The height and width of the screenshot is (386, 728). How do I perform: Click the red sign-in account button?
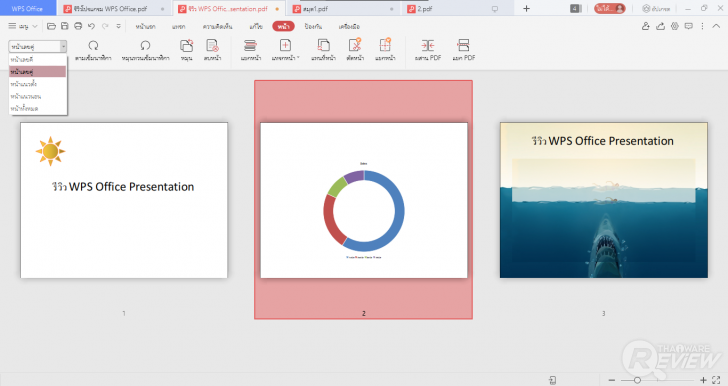coord(610,8)
